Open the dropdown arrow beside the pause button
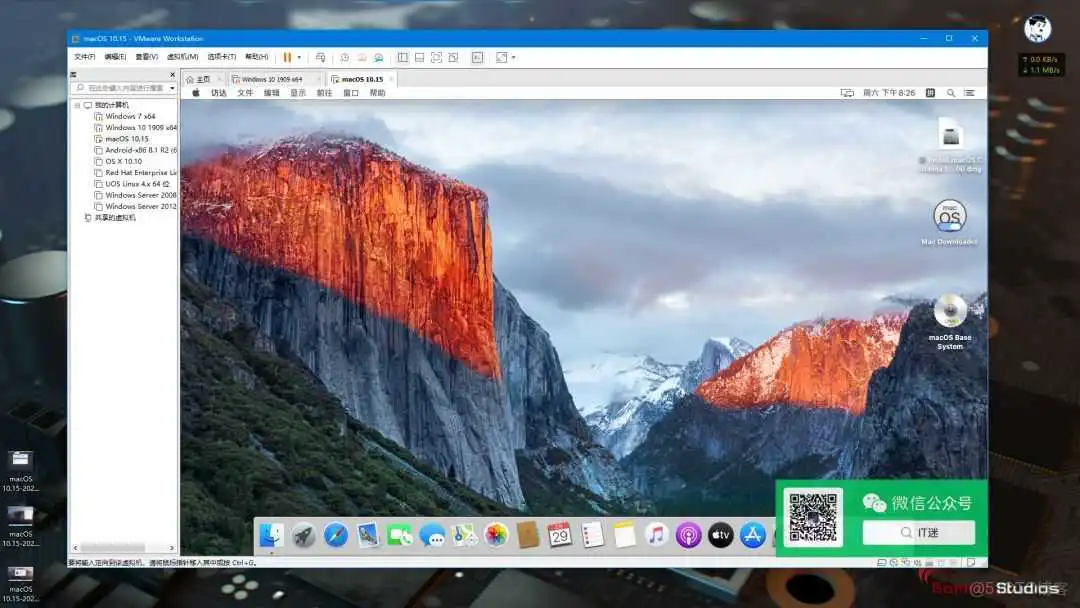The image size is (1080, 608). 299,57
